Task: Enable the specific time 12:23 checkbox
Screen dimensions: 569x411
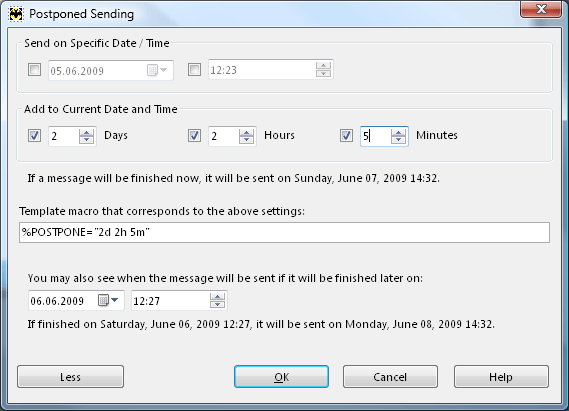Action: tap(195, 69)
